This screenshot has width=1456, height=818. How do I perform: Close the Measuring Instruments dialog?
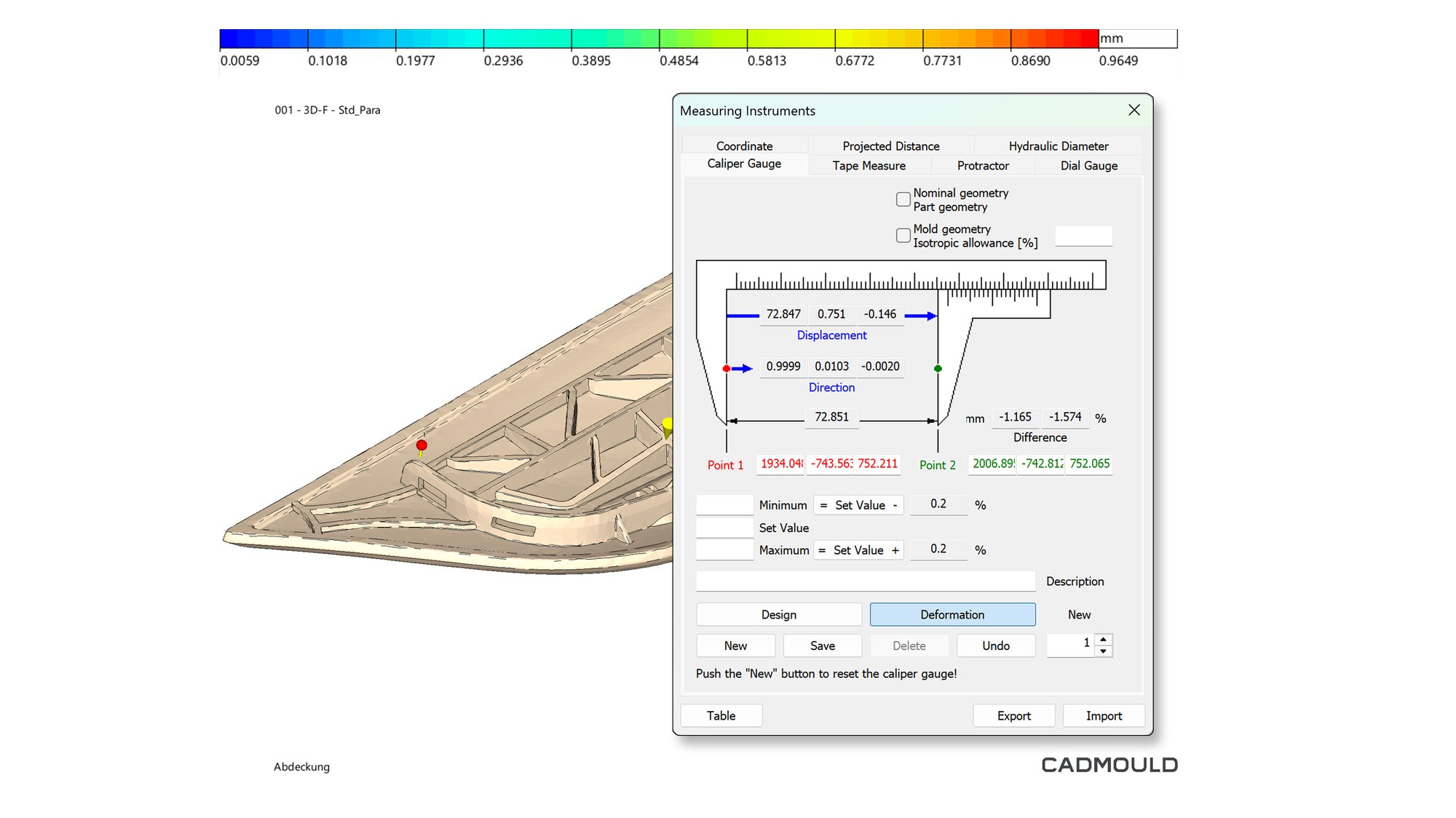point(1133,110)
